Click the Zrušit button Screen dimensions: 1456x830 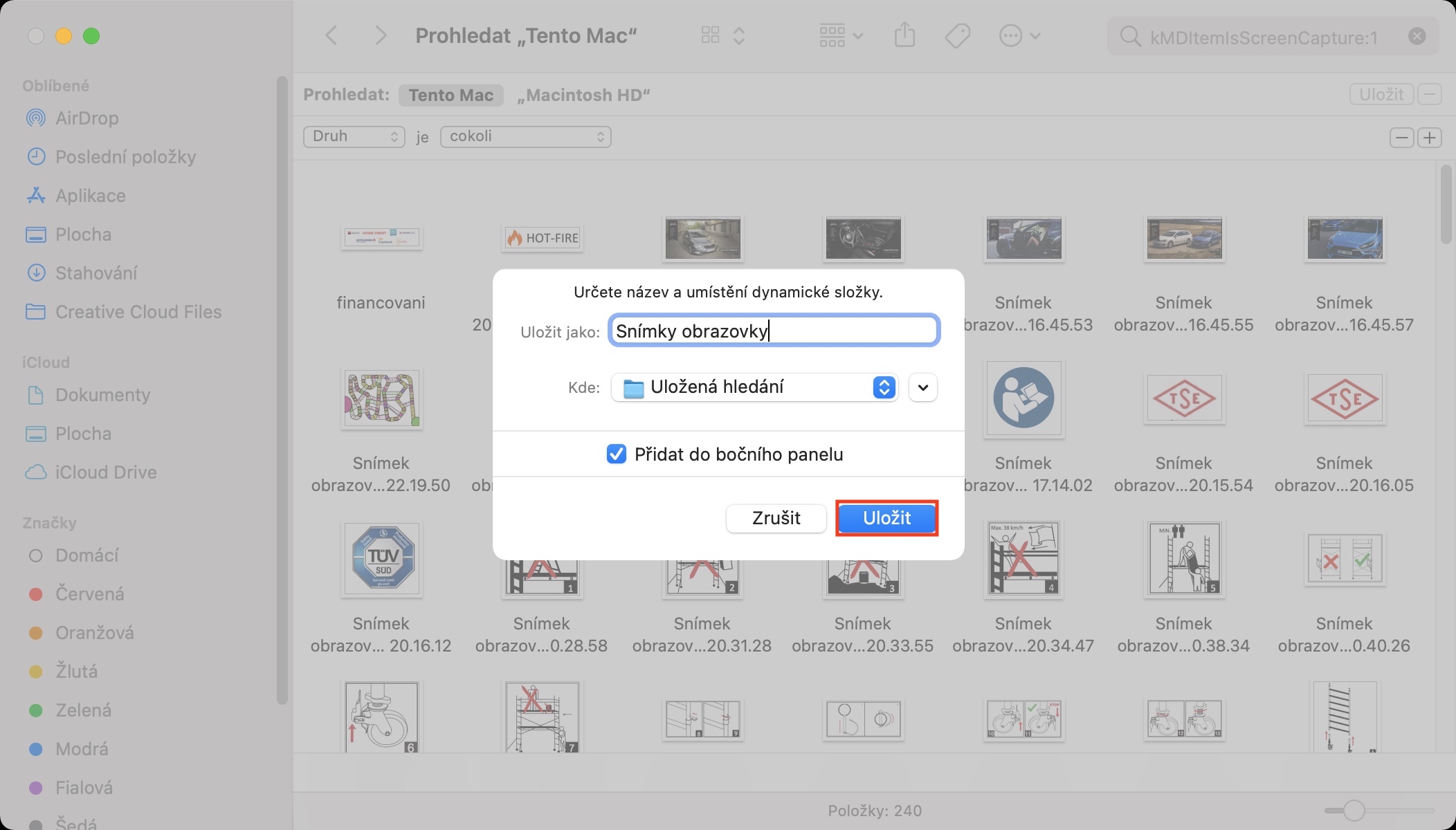(776, 518)
